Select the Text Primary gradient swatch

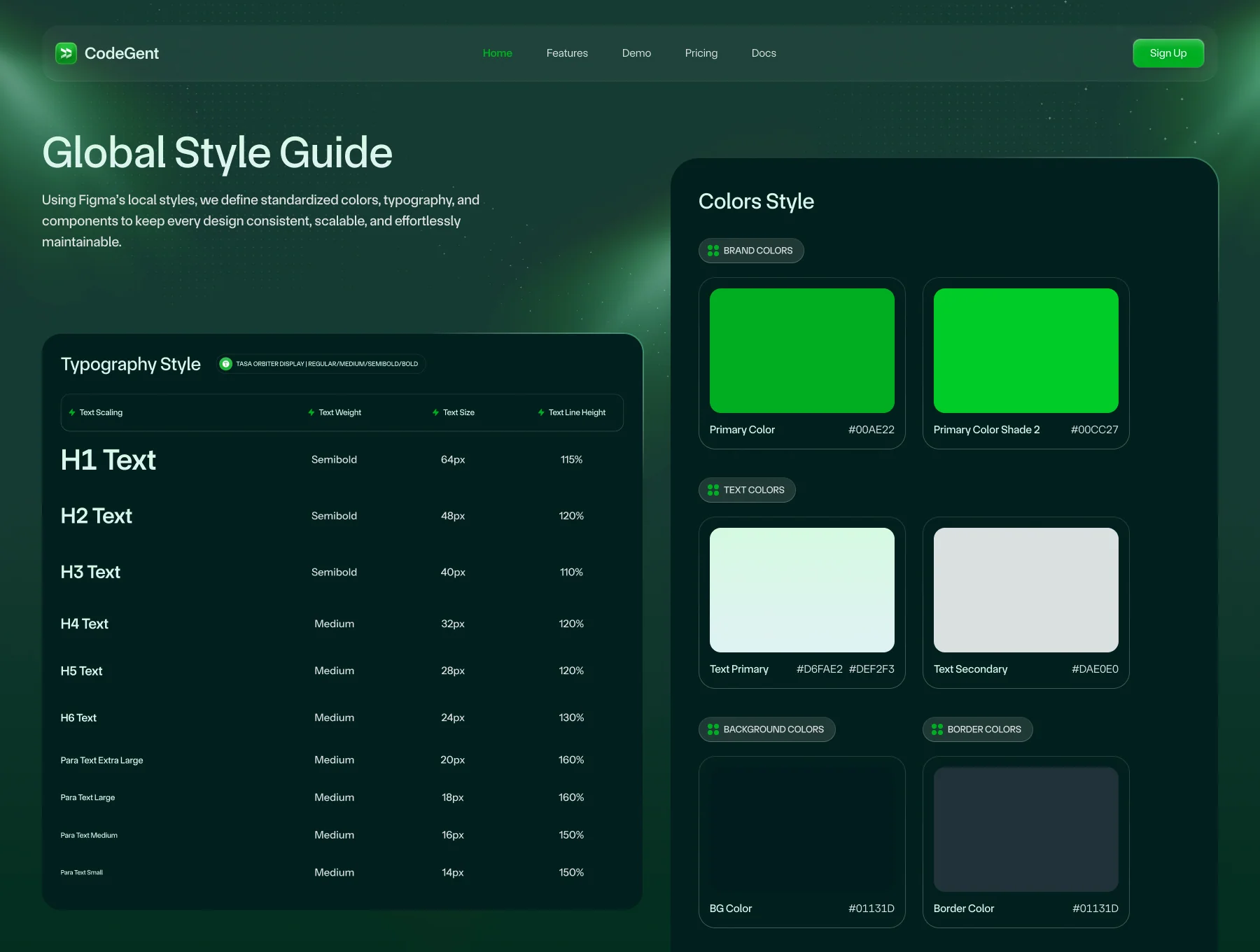click(x=802, y=590)
